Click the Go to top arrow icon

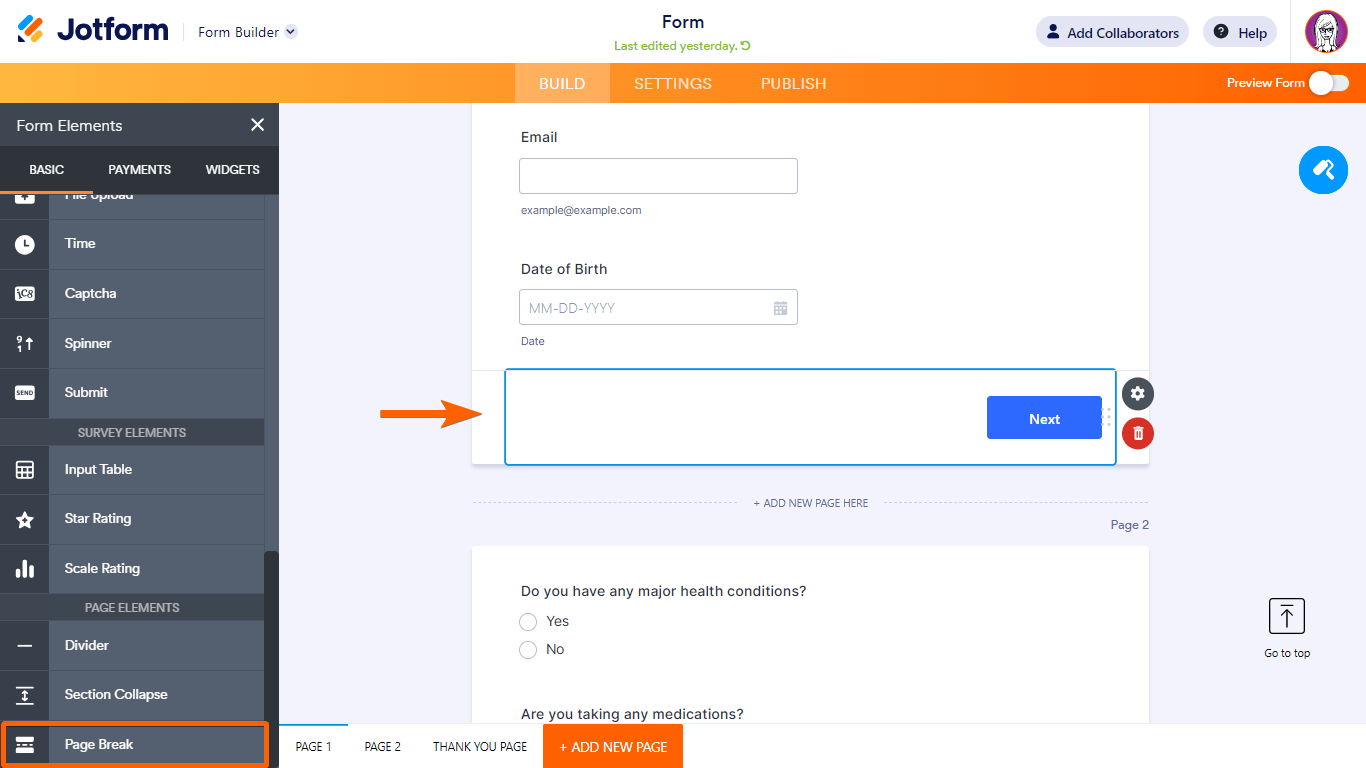1286,616
